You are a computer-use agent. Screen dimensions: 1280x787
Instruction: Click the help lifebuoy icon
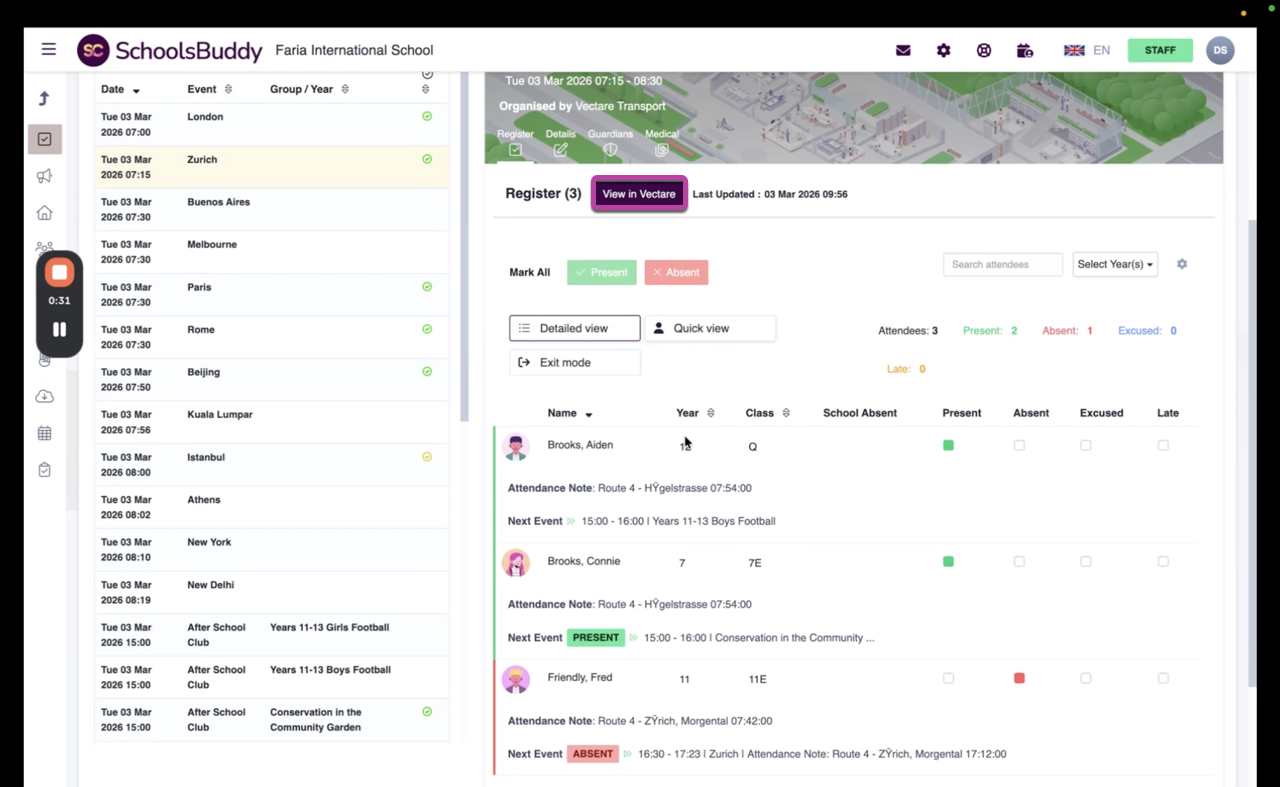983,49
